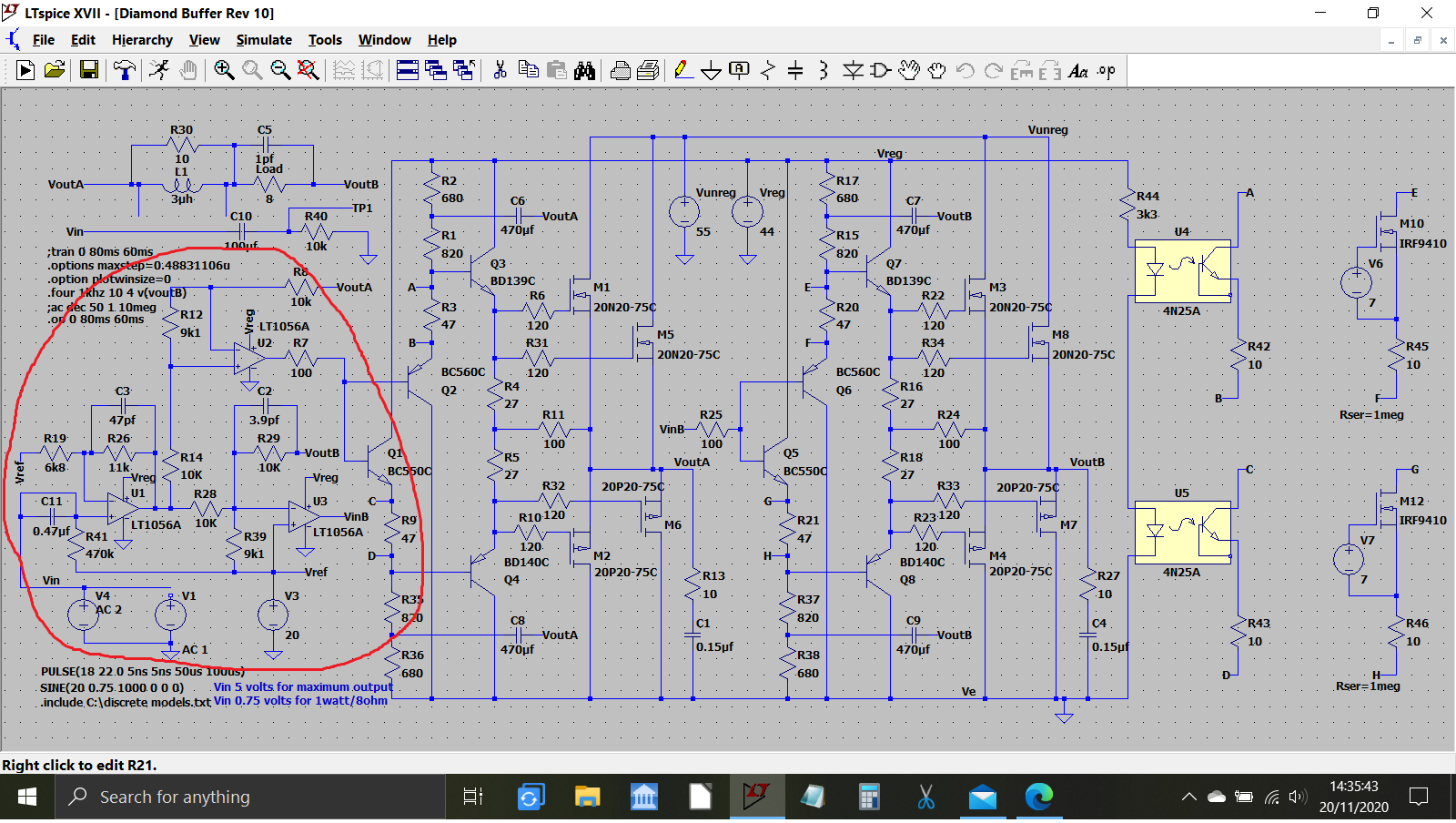The height and width of the screenshot is (823, 1456).
Task: Open File Explorer from the taskbar
Action: (x=588, y=798)
